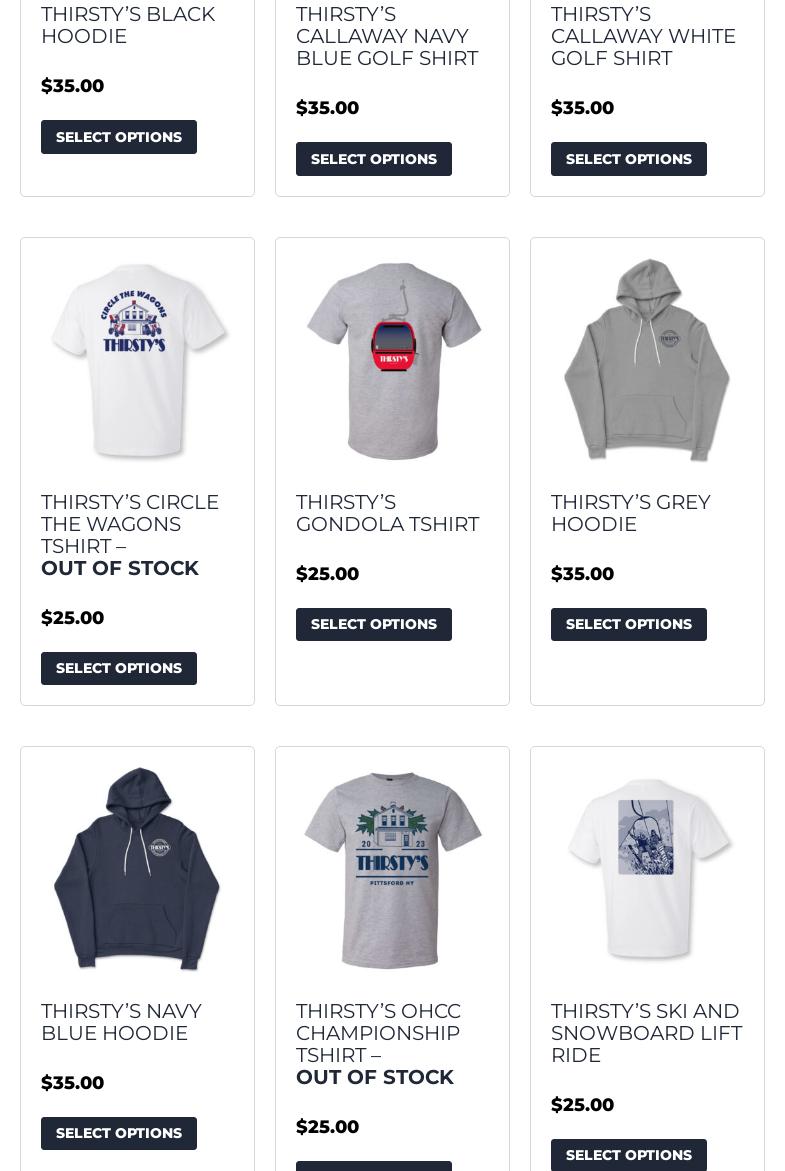Screen dimensions: 785x1171
Task: Select options for Thirsty's Black Hoodie
Action: (119, 137)
